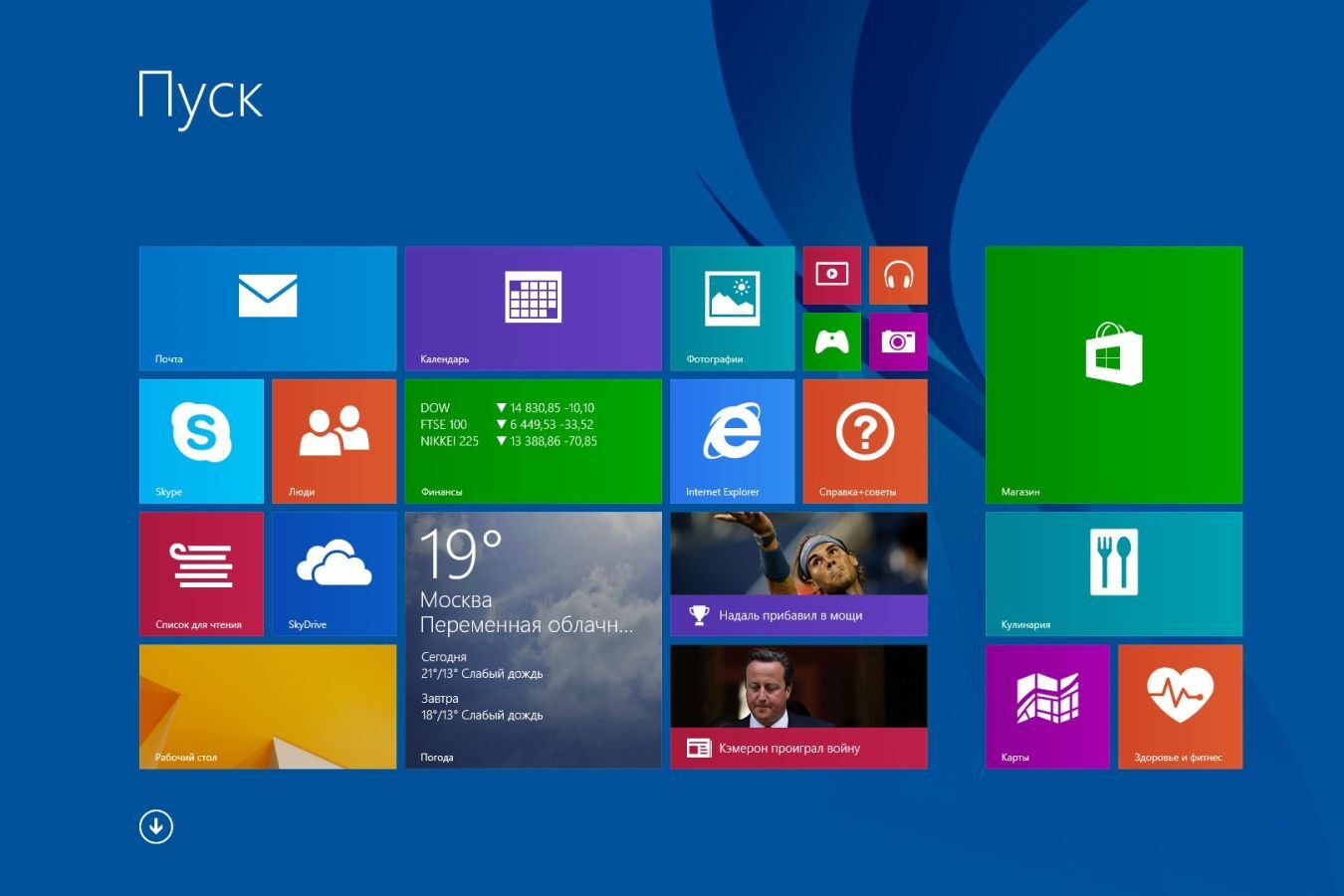Click the Москва city name
Image resolution: width=1344 pixels, height=896 pixels.
point(456,600)
